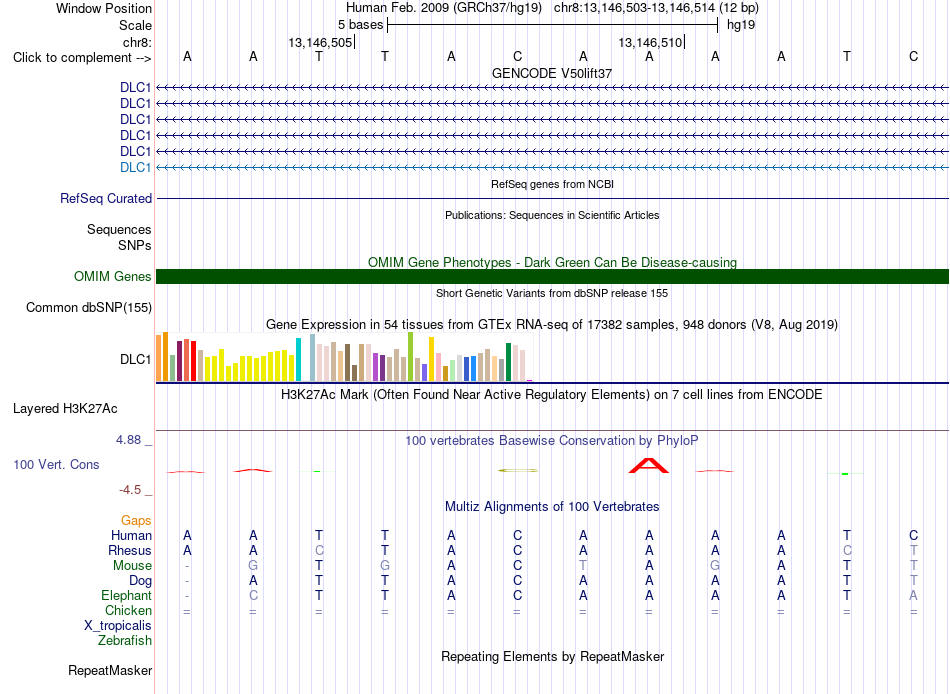Click '100 vertebrates Basewise Conservation by PhyloP'
The width and height of the screenshot is (950, 694).
point(552,441)
